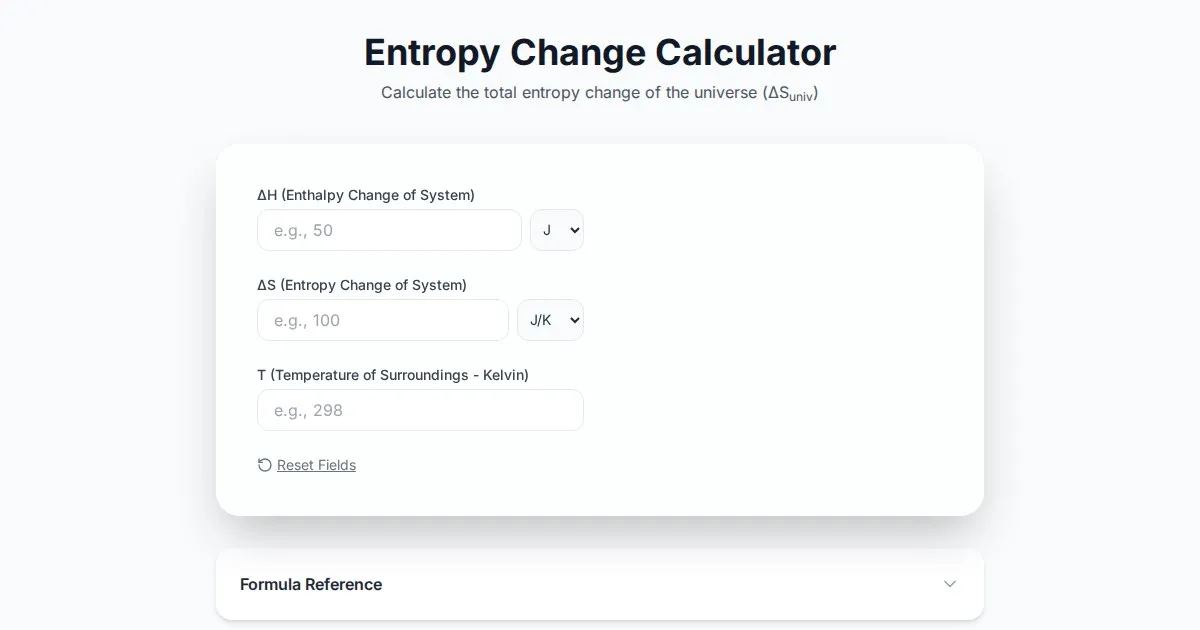Screen dimensions: 1200x630
Task: Open the ΔS unit dropdown showing J/K
Action: pos(549,320)
